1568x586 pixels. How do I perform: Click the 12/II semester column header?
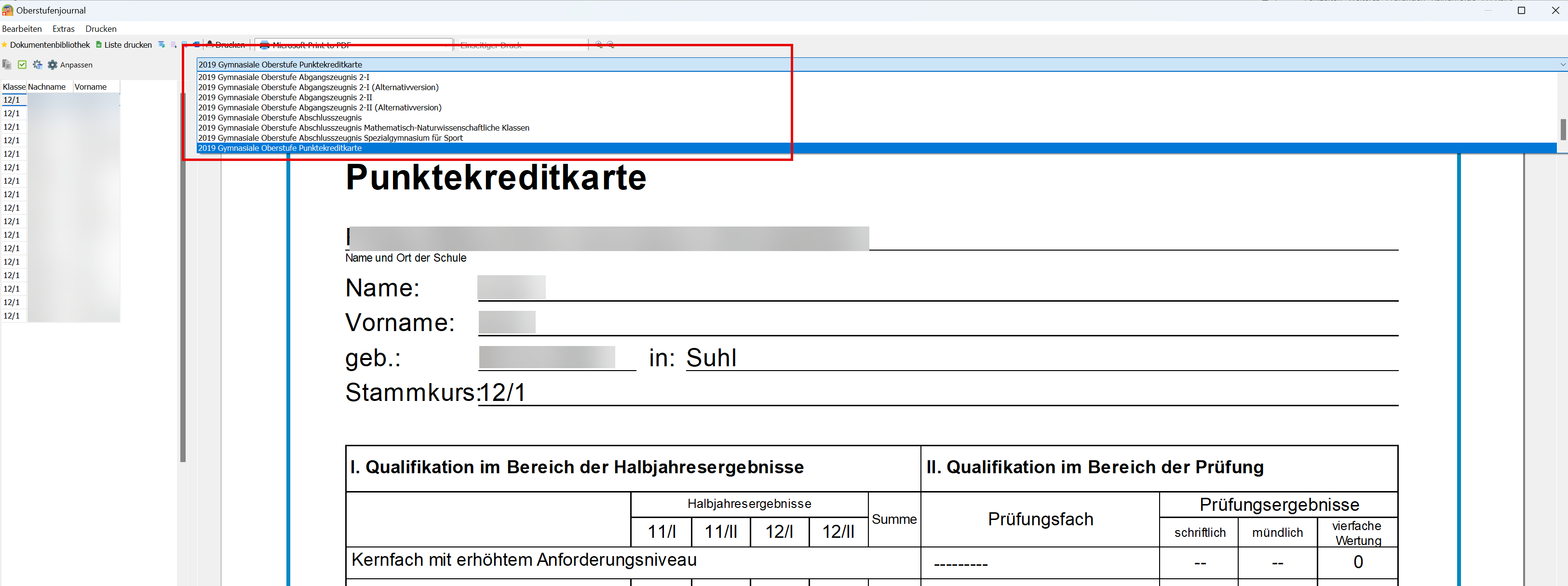pos(838,532)
